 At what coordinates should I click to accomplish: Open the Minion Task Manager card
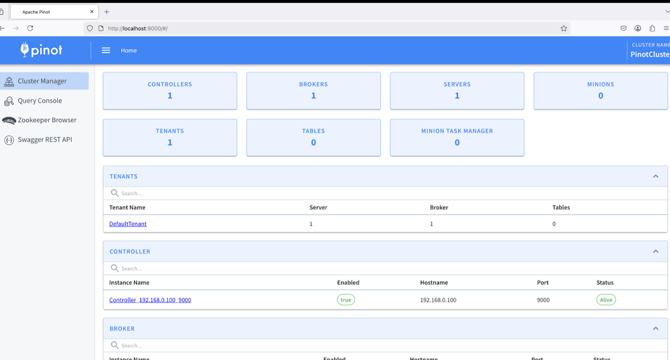pyautogui.click(x=457, y=138)
